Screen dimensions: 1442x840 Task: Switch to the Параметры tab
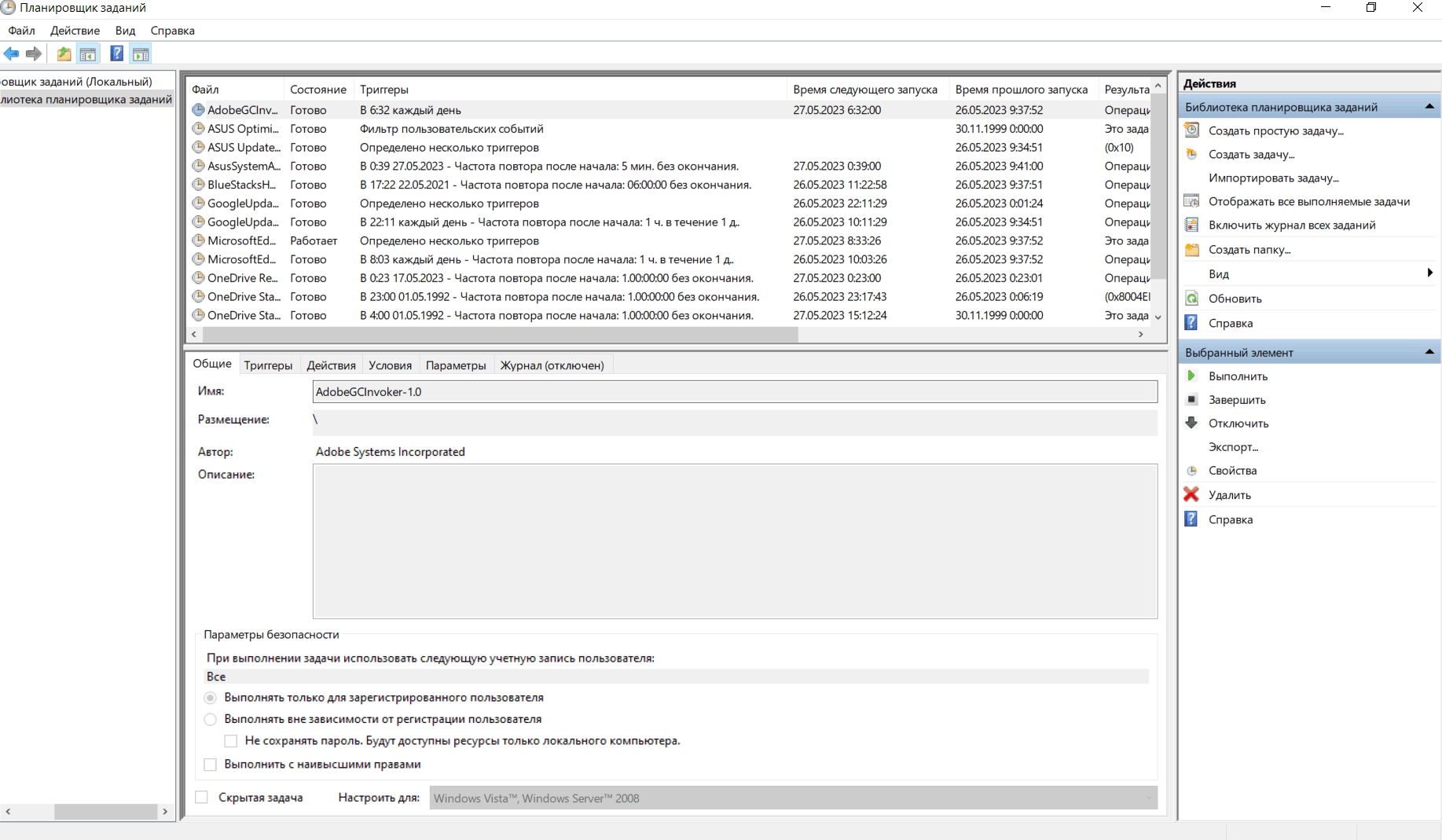456,365
